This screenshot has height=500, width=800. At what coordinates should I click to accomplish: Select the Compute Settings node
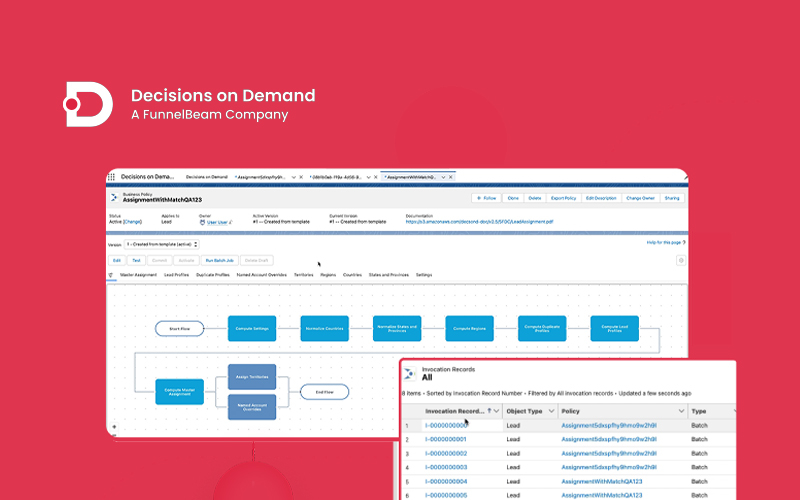252,329
